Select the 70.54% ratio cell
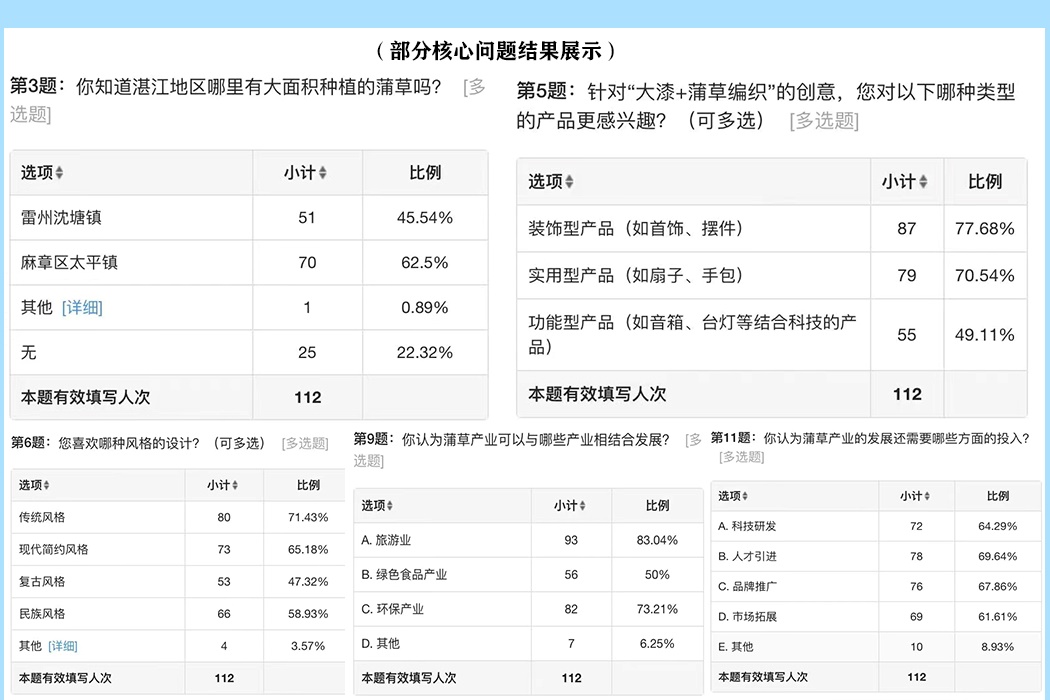1050x700 pixels. [x=985, y=275]
